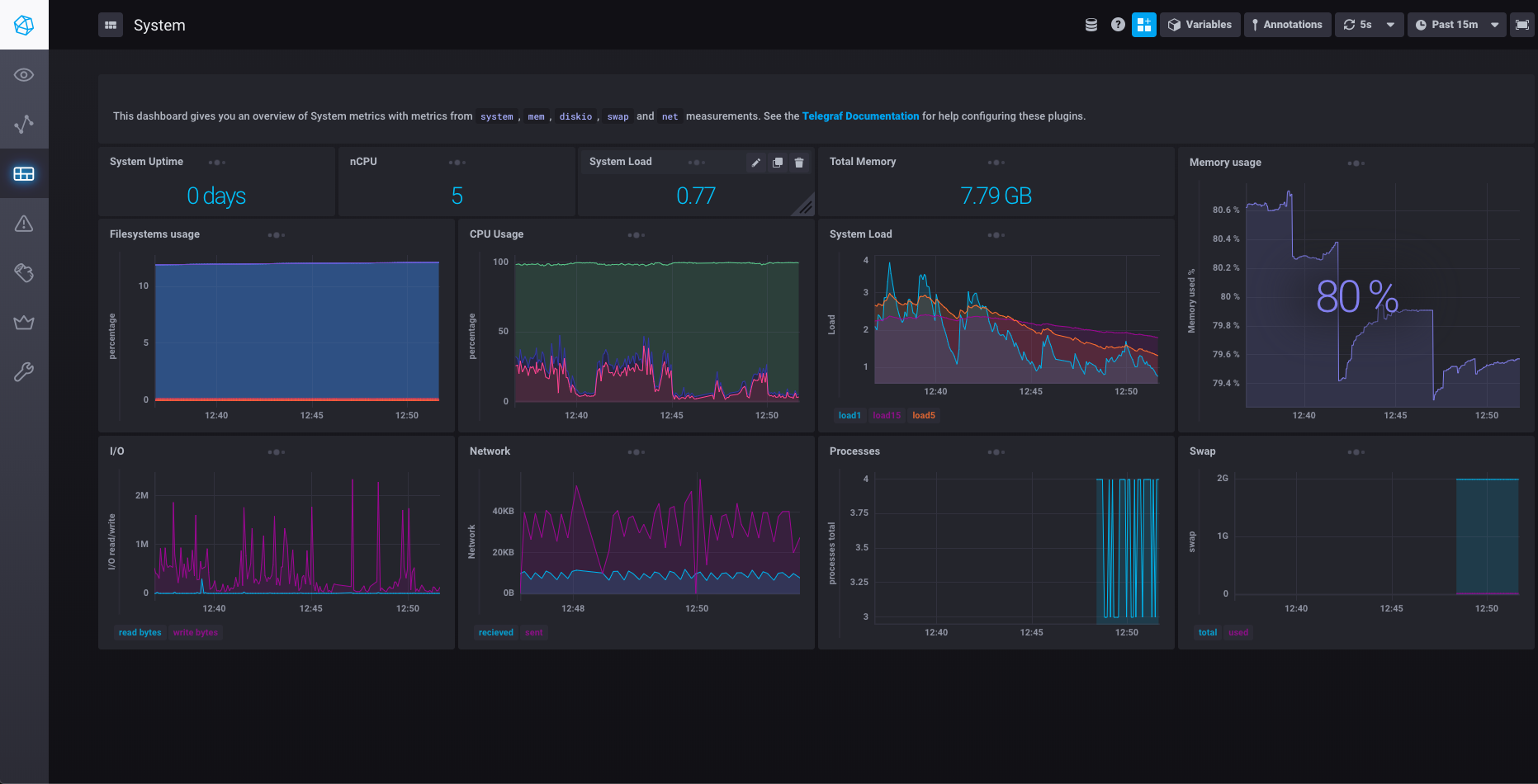Click the 80 % value in Memory usage
Image resolution: width=1538 pixels, height=784 pixels.
coord(1357,297)
